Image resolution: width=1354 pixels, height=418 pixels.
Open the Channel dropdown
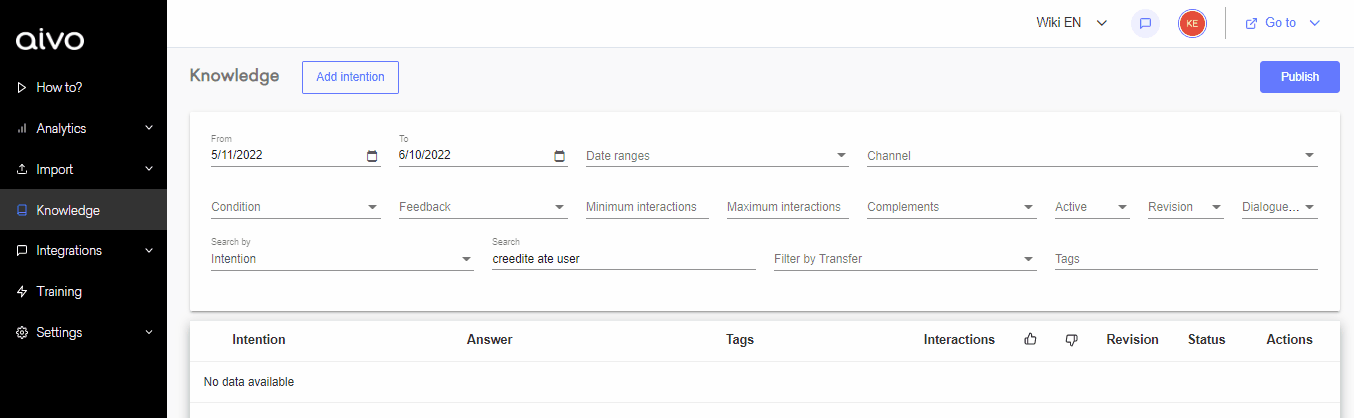pyautogui.click(x=1092, y=156)
